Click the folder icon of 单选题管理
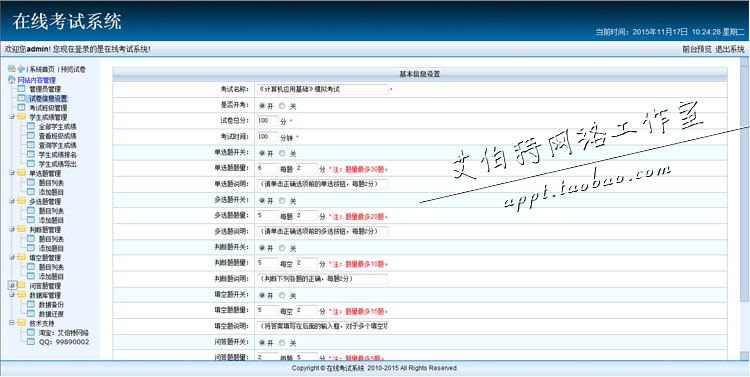 [x=21, y=173]
